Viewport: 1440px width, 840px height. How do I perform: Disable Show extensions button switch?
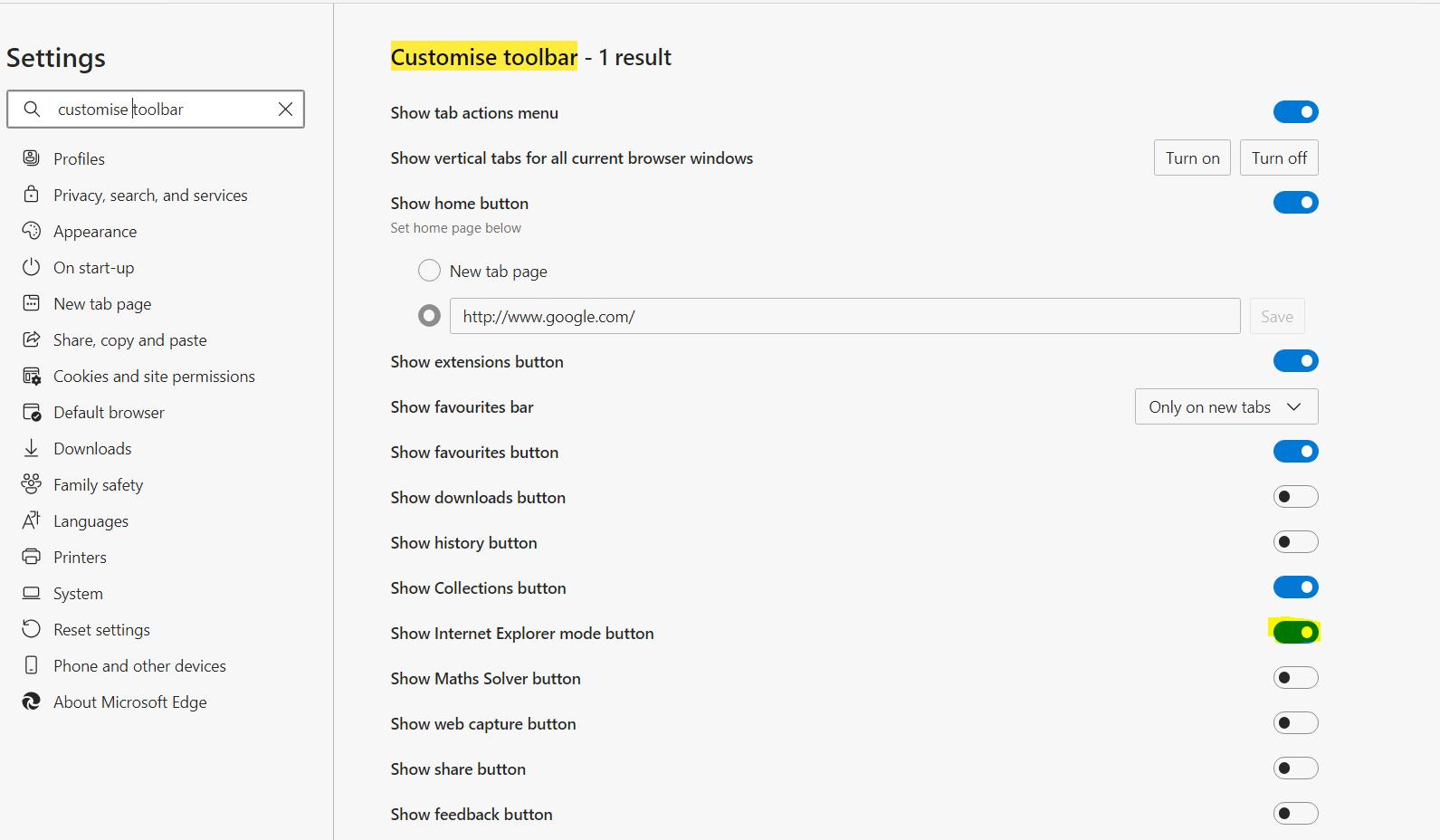(x=1295, y=361)
